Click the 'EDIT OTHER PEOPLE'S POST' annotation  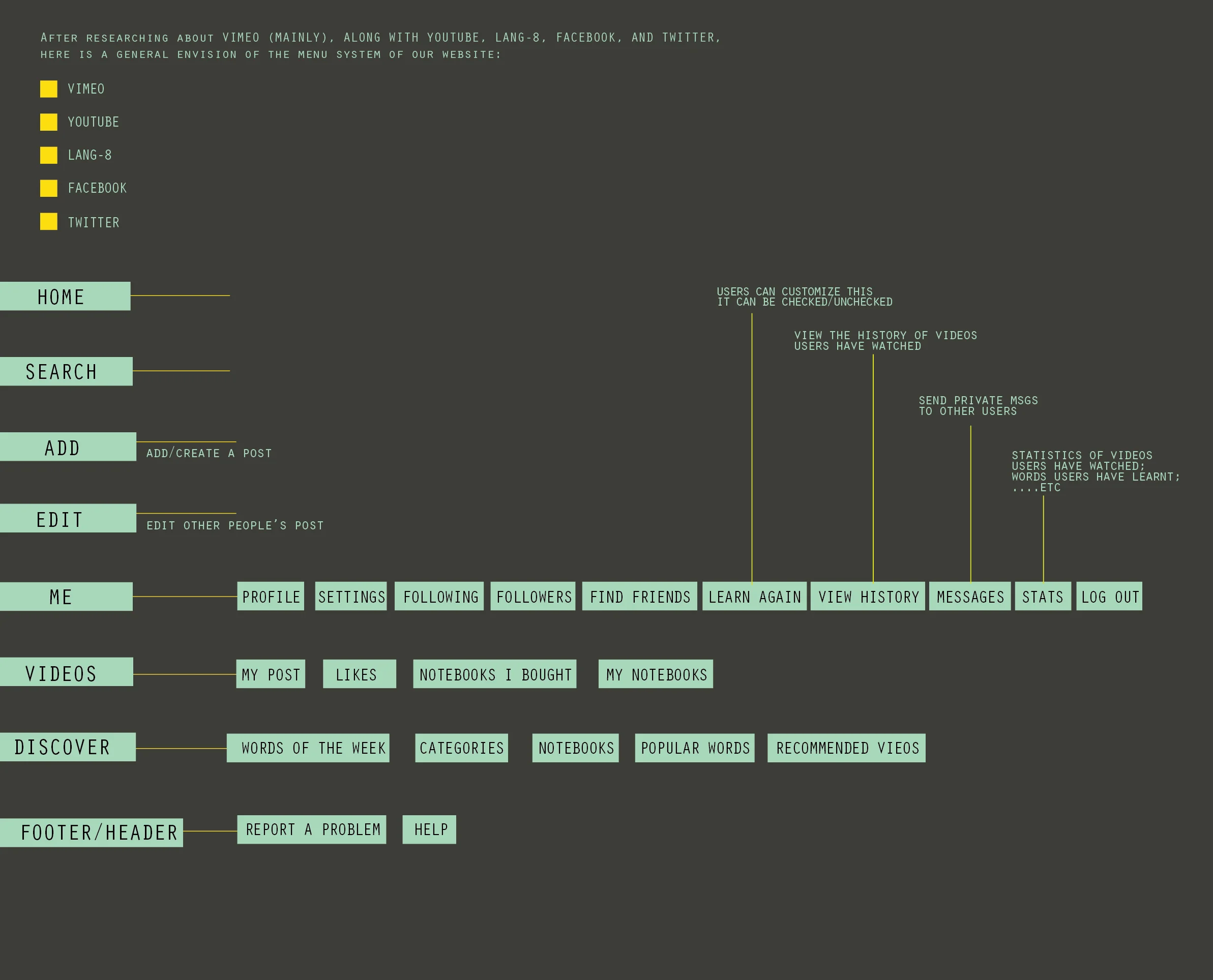(235, 525)
